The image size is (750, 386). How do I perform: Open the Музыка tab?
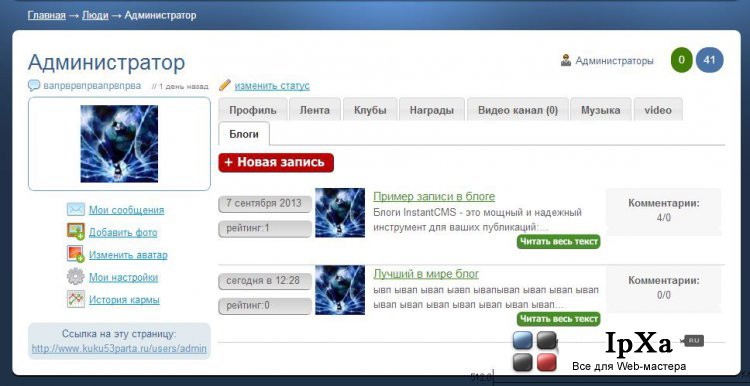click(x=601, y=110)
